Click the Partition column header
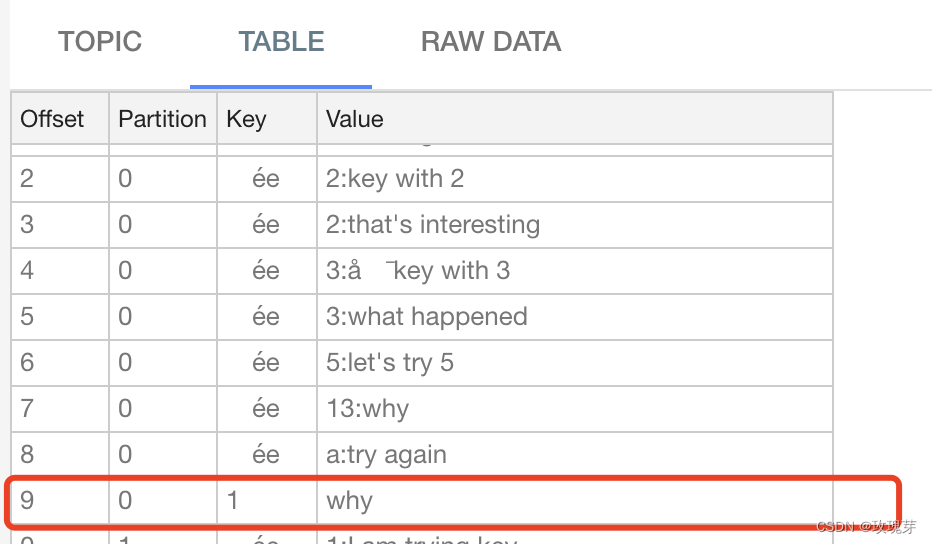Viewport: 932px width, 544px height. 162,119
